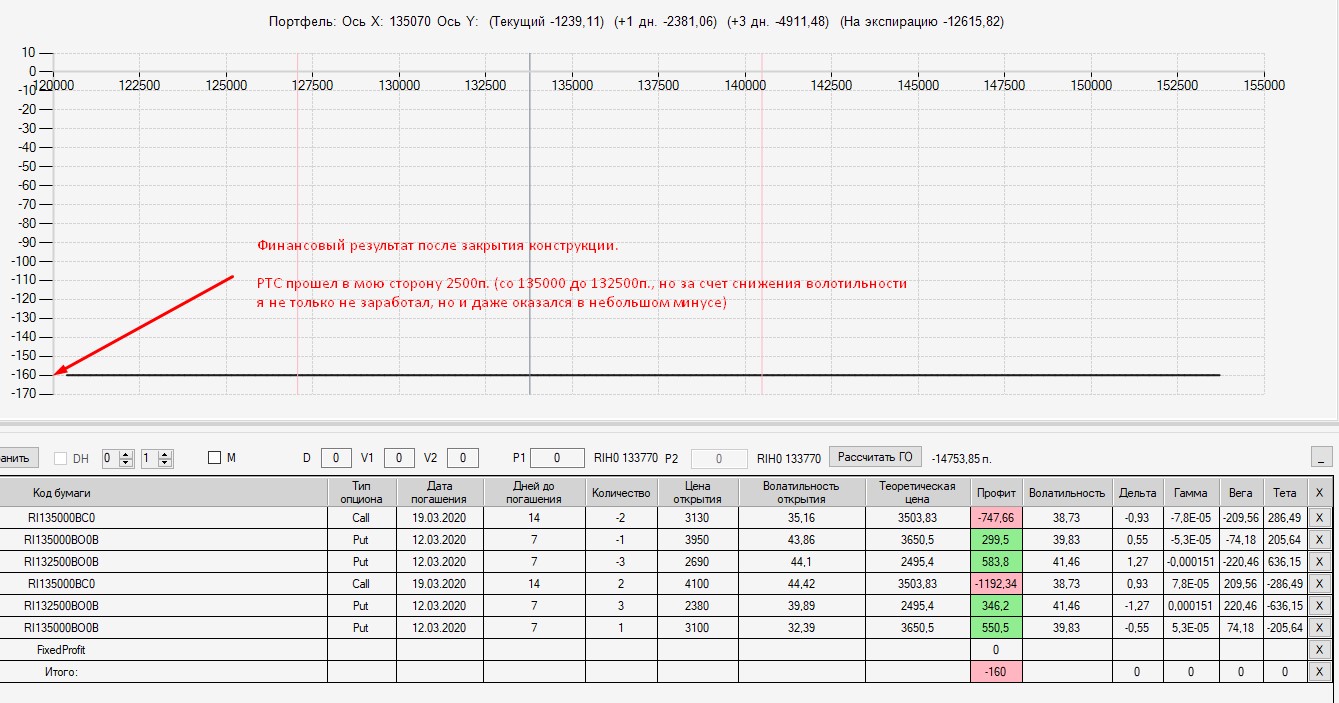Screen dimensions: 1339x703
Task: Click the FixedProfit row label
Action: click(x=63, y=649)
